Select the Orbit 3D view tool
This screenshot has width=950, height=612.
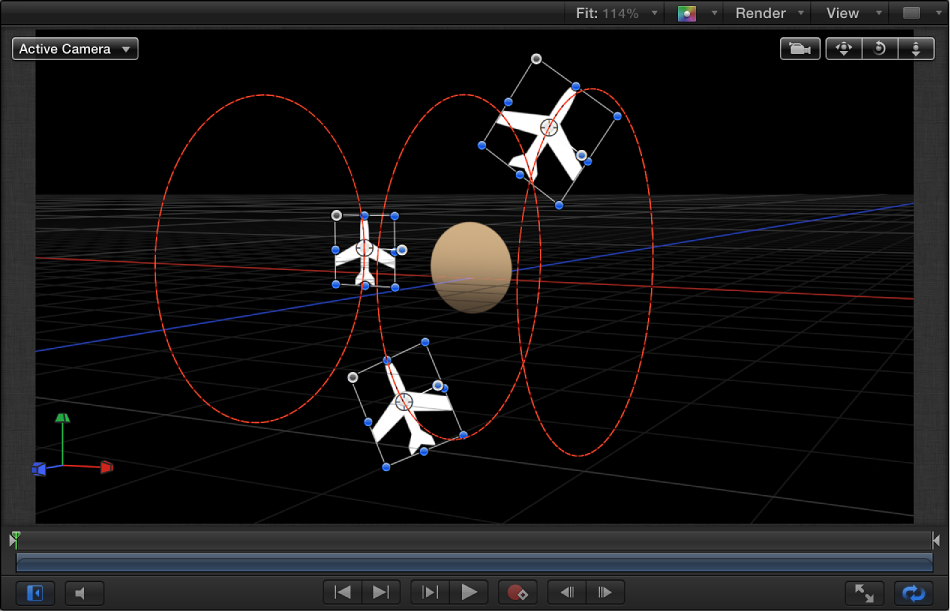880,48
